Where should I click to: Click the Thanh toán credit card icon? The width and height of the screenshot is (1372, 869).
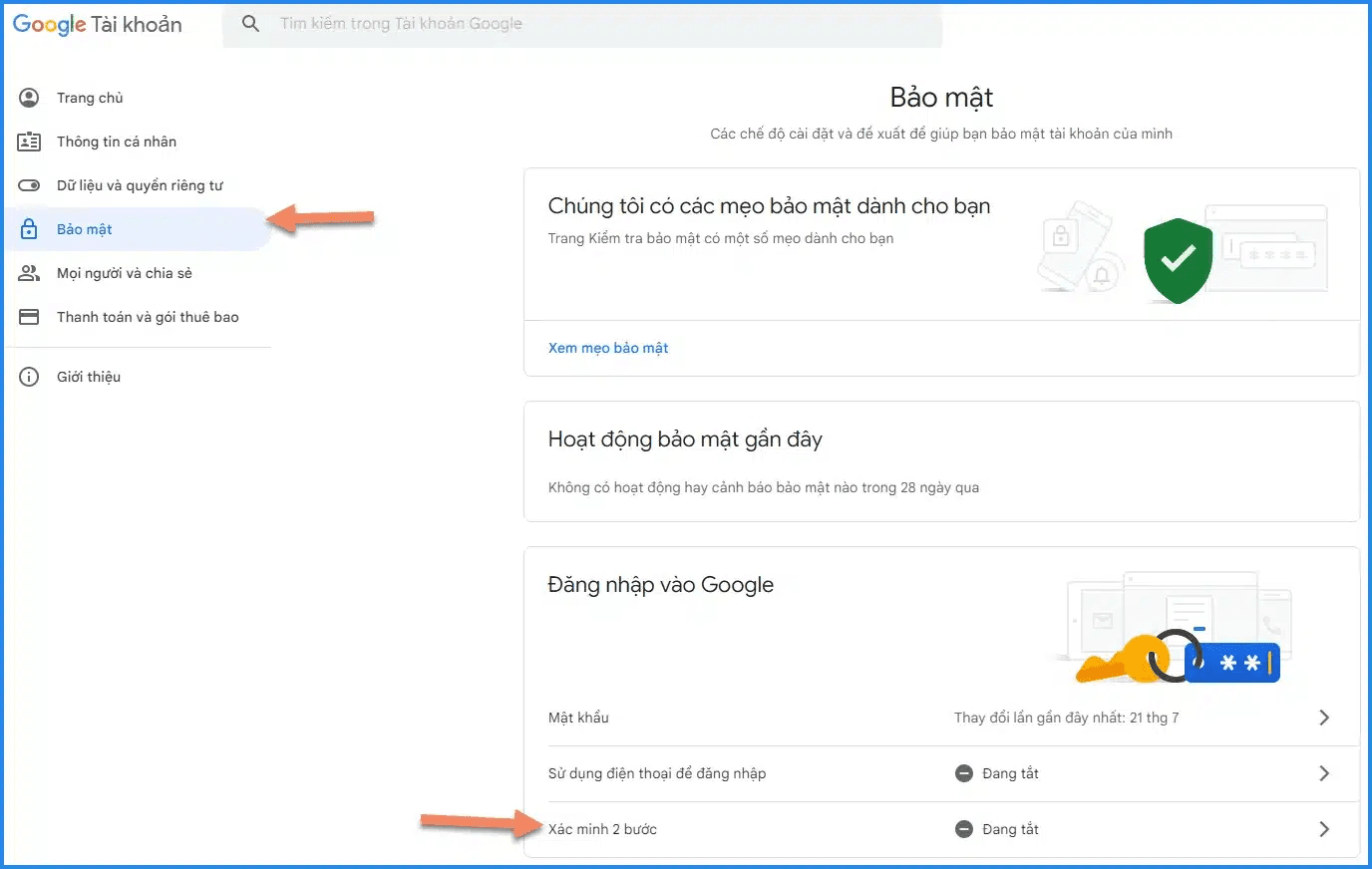29,317
